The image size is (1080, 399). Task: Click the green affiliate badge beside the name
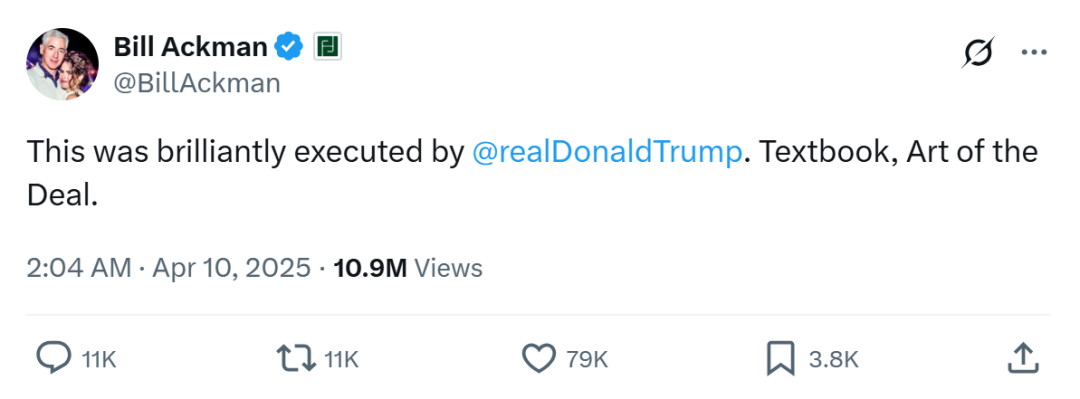click(328, 47)
